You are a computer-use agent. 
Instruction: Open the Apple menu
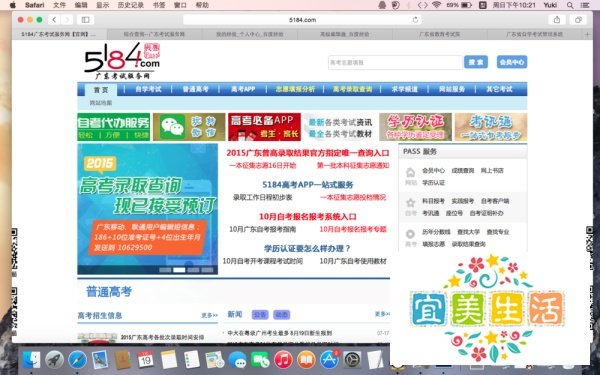[x=13, y=5]
